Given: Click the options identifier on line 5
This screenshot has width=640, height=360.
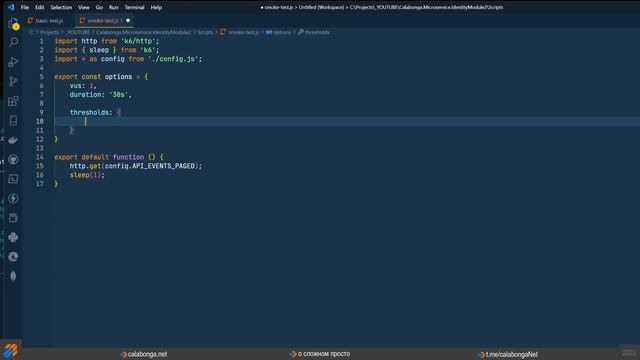Looking at the screenshot, I should click(118, 77).
